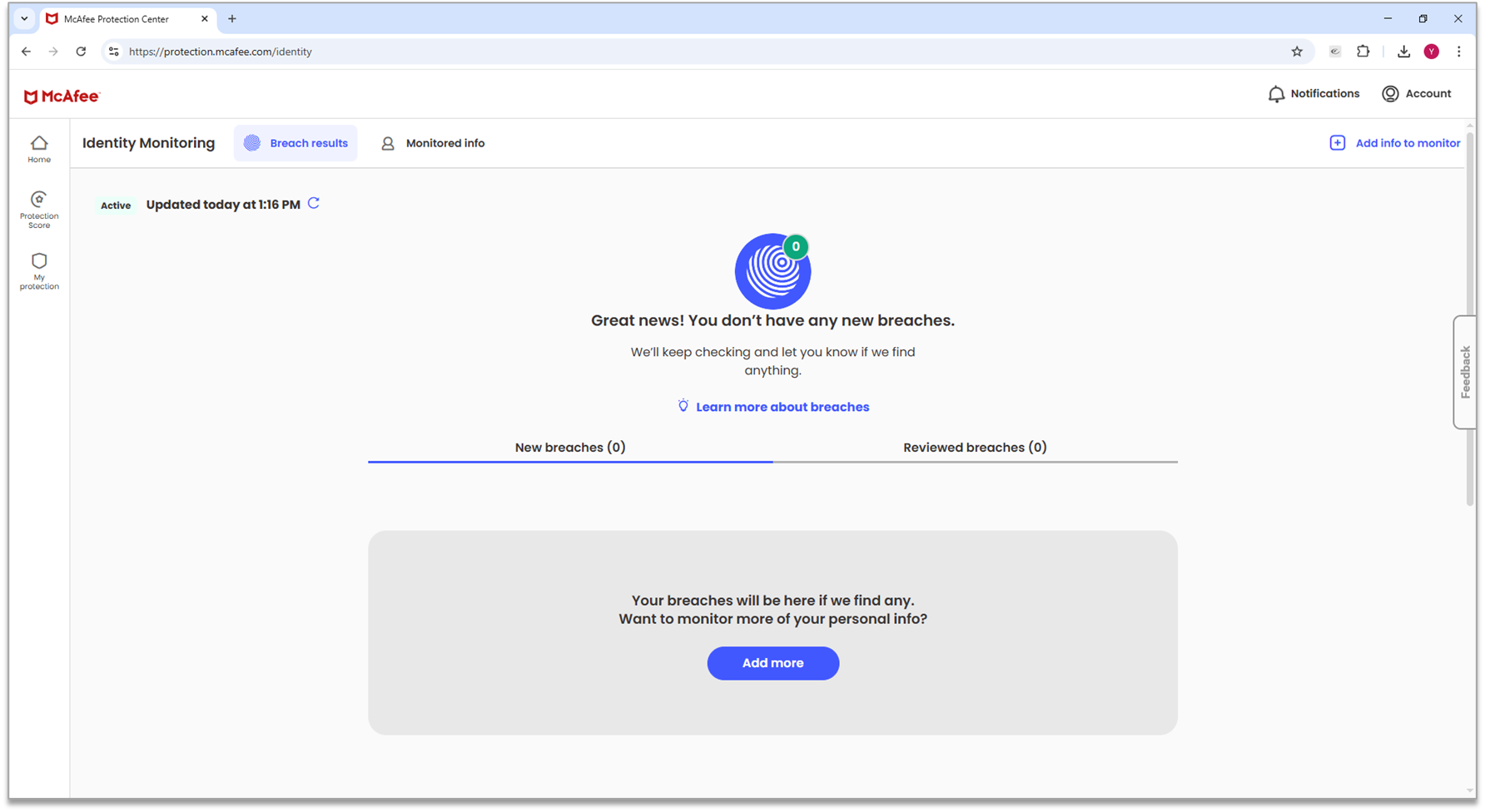Open the Account menu
Screen dimensions: 1485x812
coord(1416,94)
